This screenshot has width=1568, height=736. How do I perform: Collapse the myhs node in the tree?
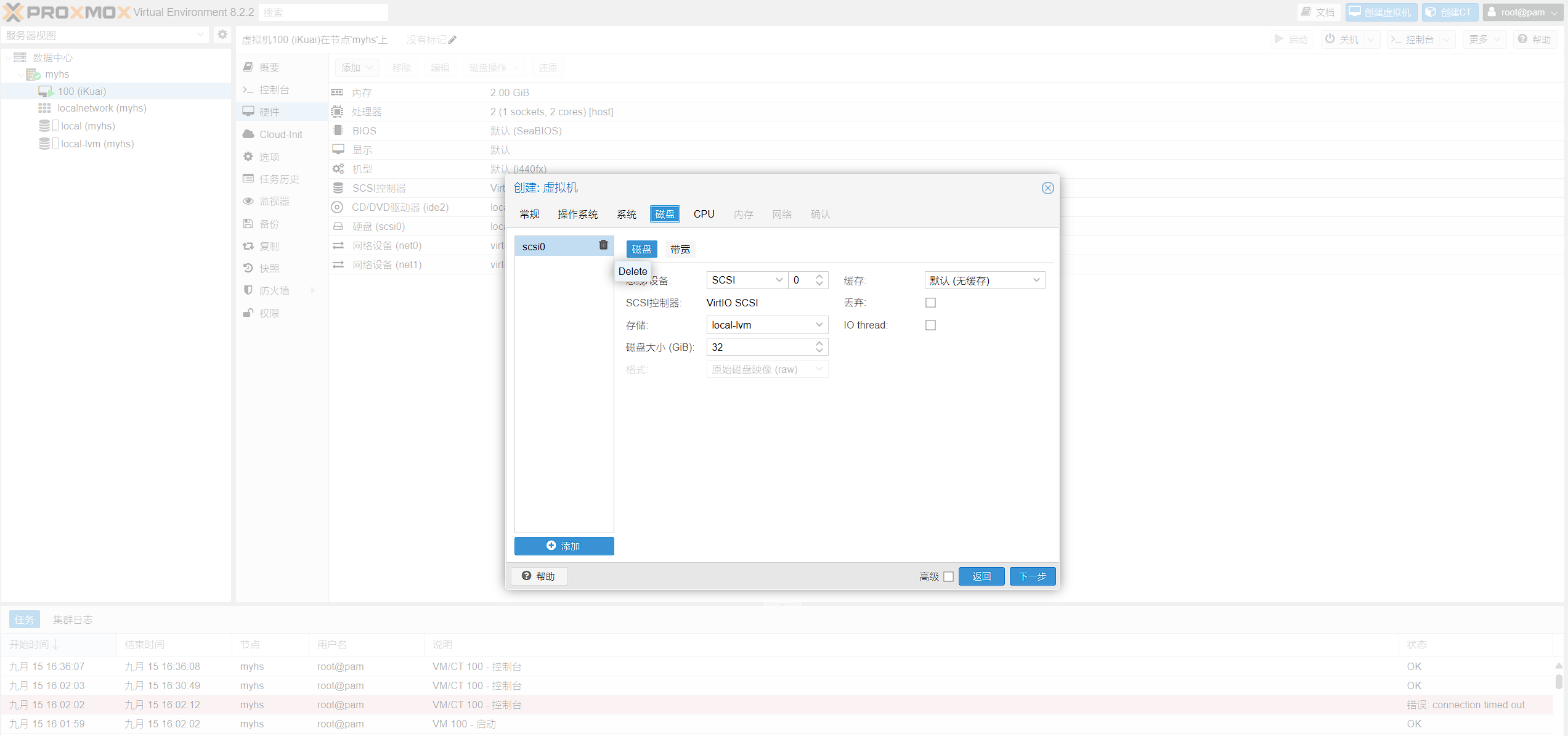tap(21, 75)
